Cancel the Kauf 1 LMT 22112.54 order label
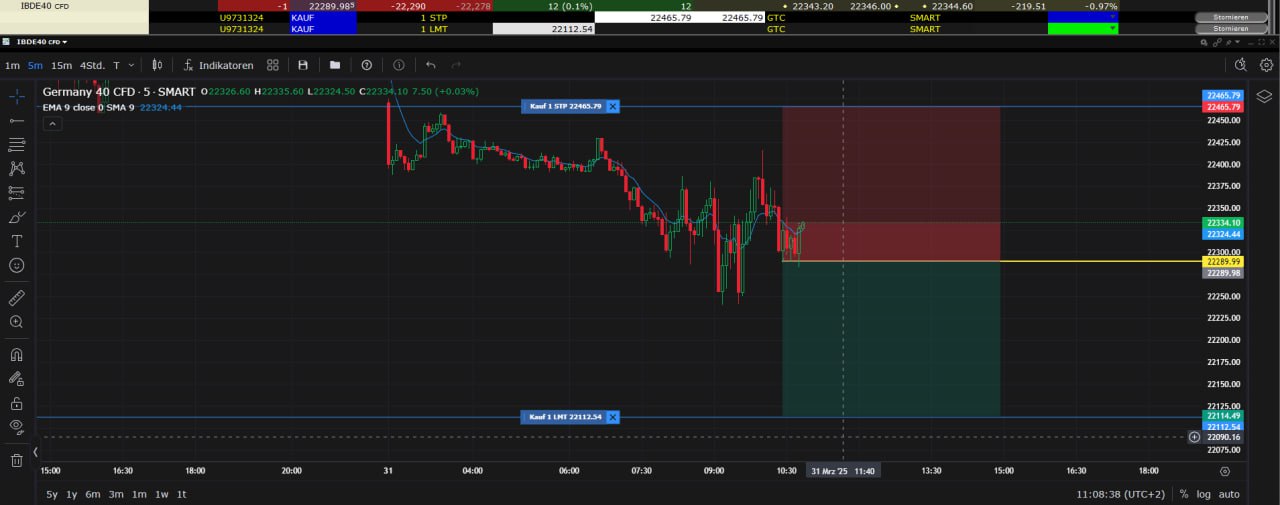Image resolution: width=1280 pixels, height=505 pixels. [613, 417]
